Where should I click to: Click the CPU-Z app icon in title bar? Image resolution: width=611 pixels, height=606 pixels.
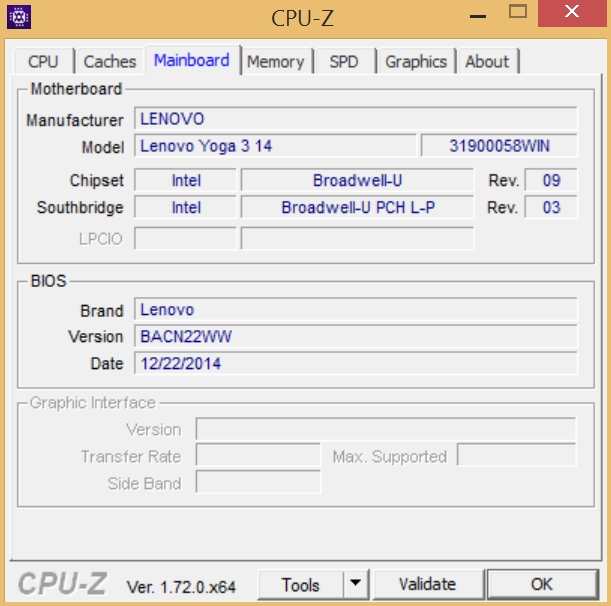coord(19,17)
